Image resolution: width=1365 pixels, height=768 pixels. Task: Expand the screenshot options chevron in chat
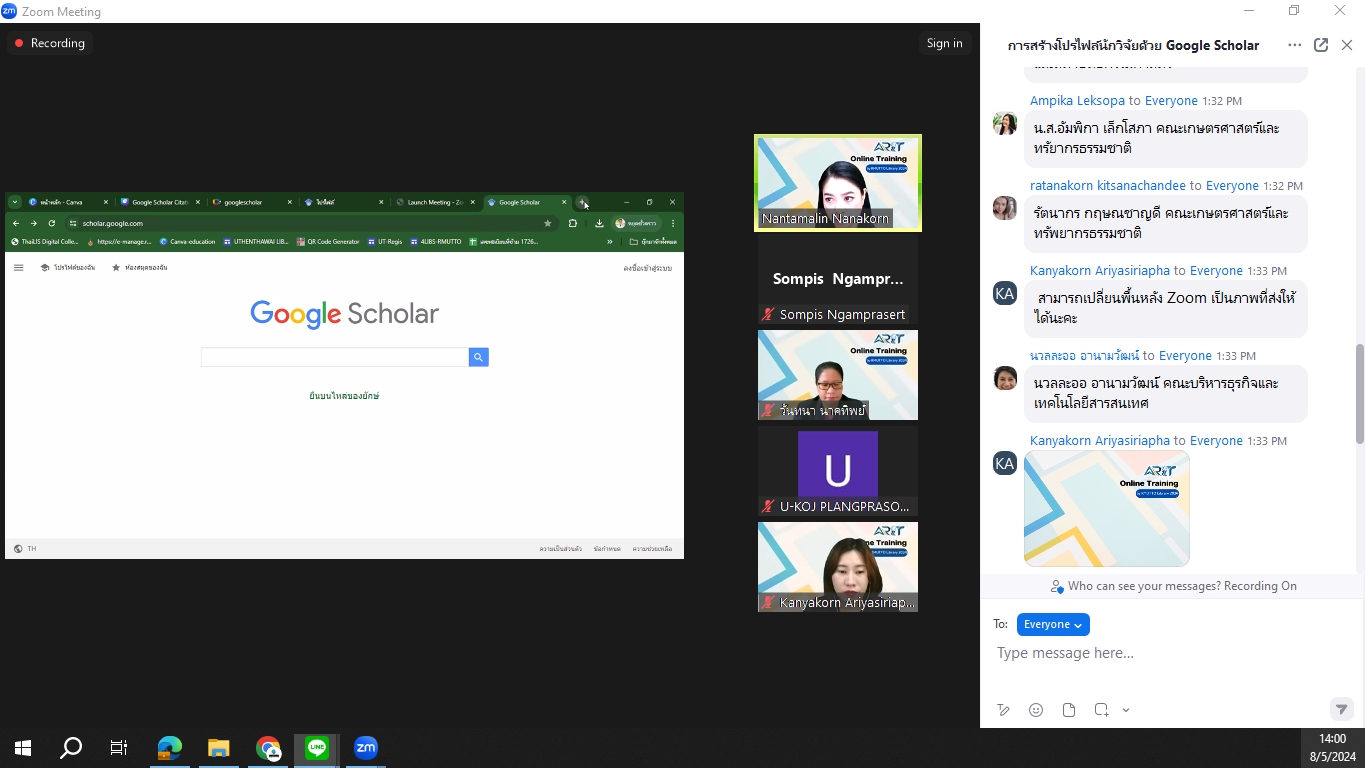click(x=1126, y=710)
